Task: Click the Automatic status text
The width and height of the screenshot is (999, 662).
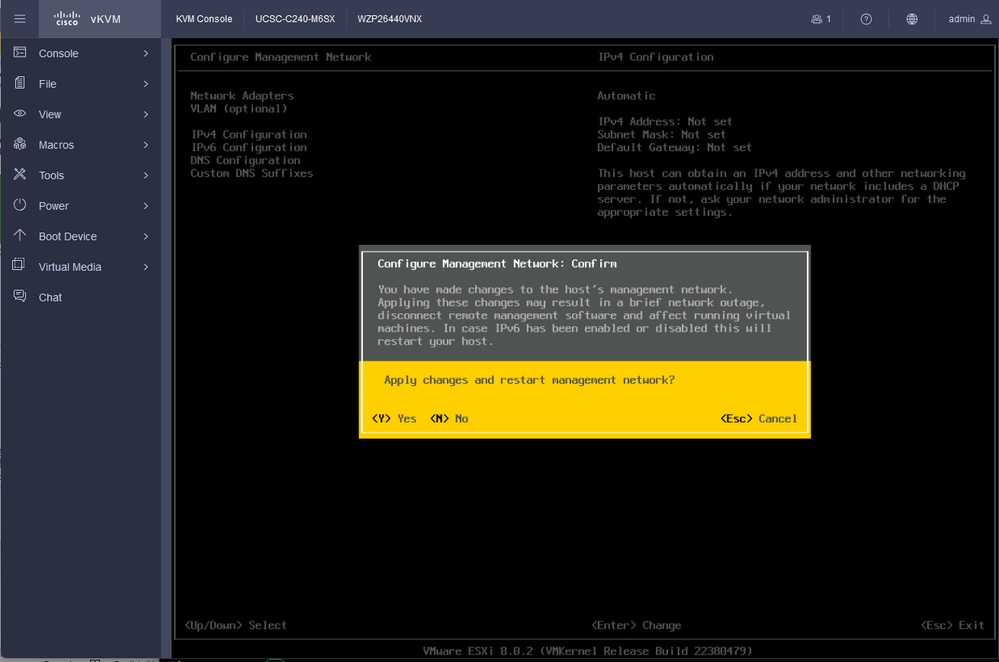Action: point(626,96)
